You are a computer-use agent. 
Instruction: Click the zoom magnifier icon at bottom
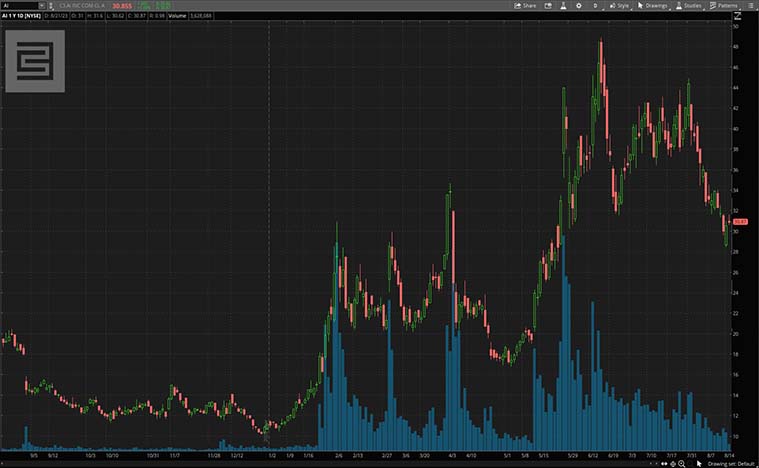682,464
